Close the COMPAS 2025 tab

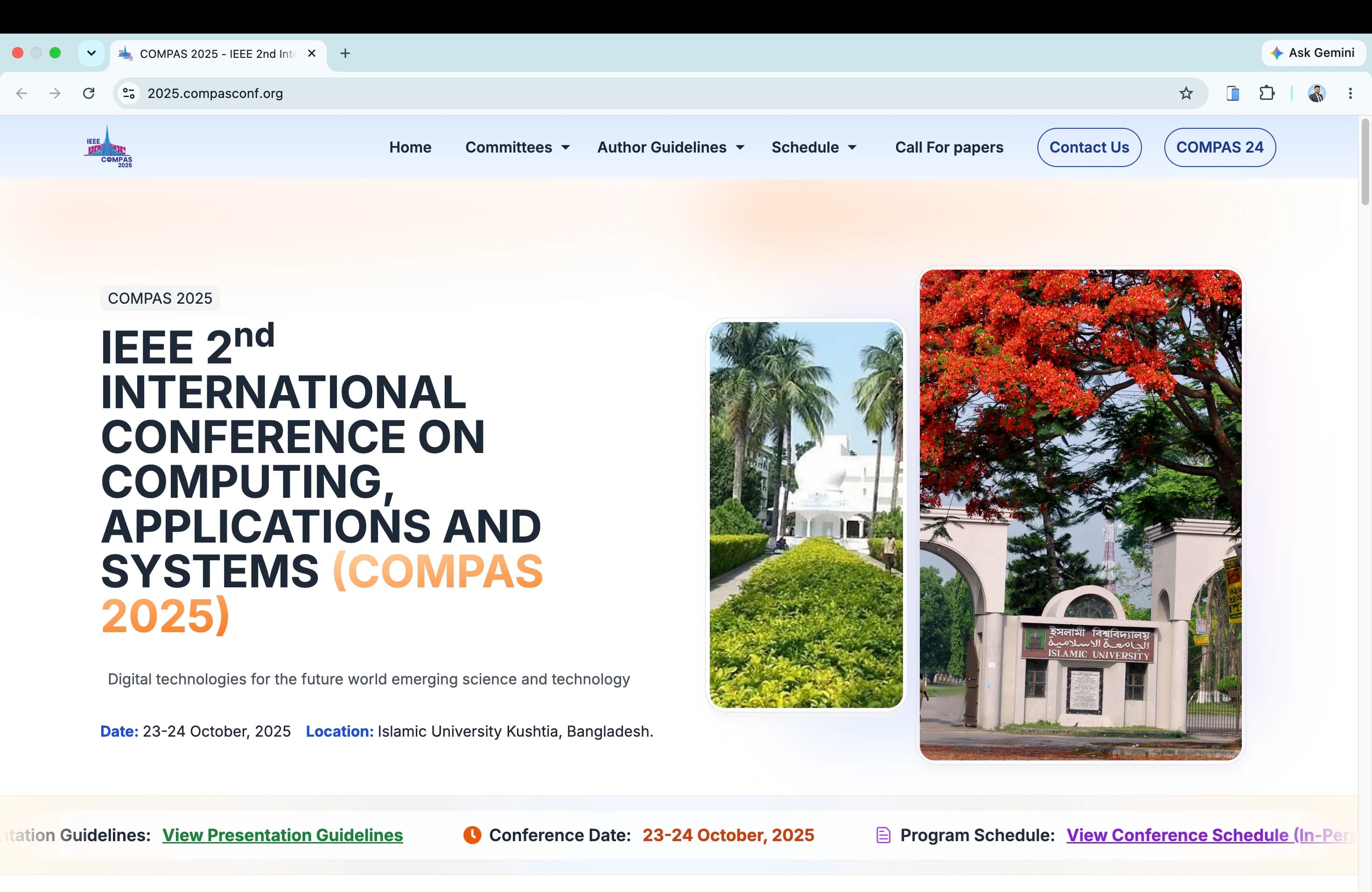coord(312,54)
